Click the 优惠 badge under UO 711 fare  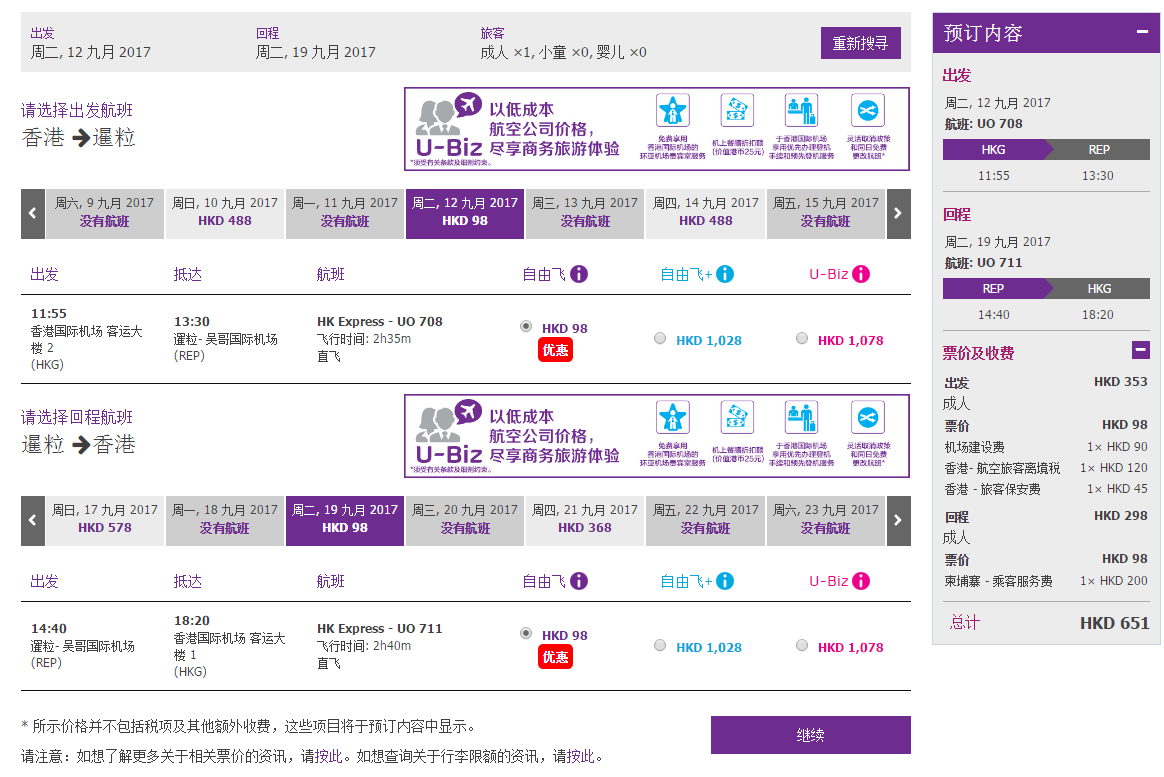[x=555, y=658]
